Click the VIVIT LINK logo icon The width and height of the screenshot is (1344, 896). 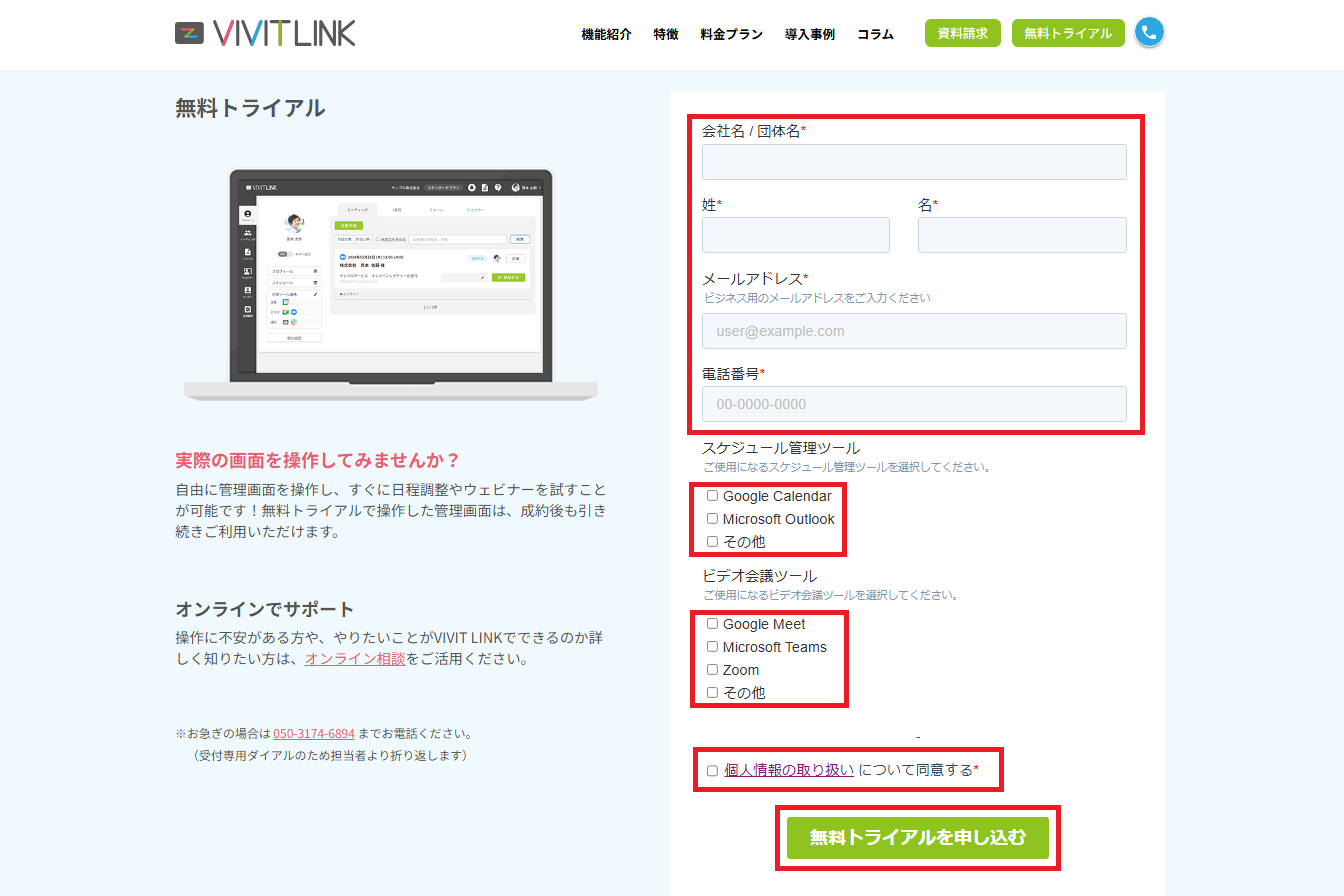pyautogui.click(x=190, y=32)
